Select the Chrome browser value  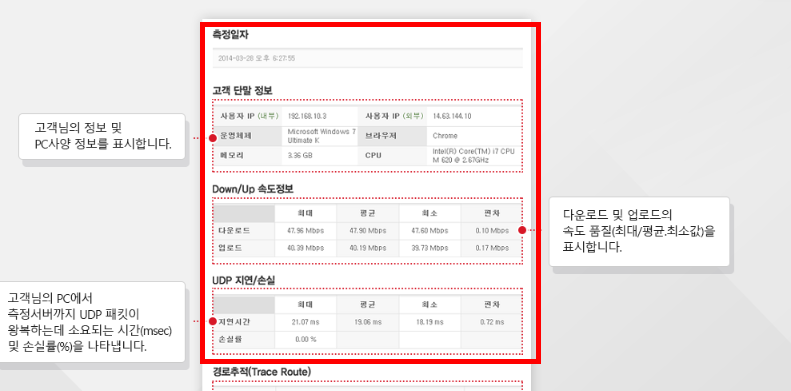(x=445, y=136)
